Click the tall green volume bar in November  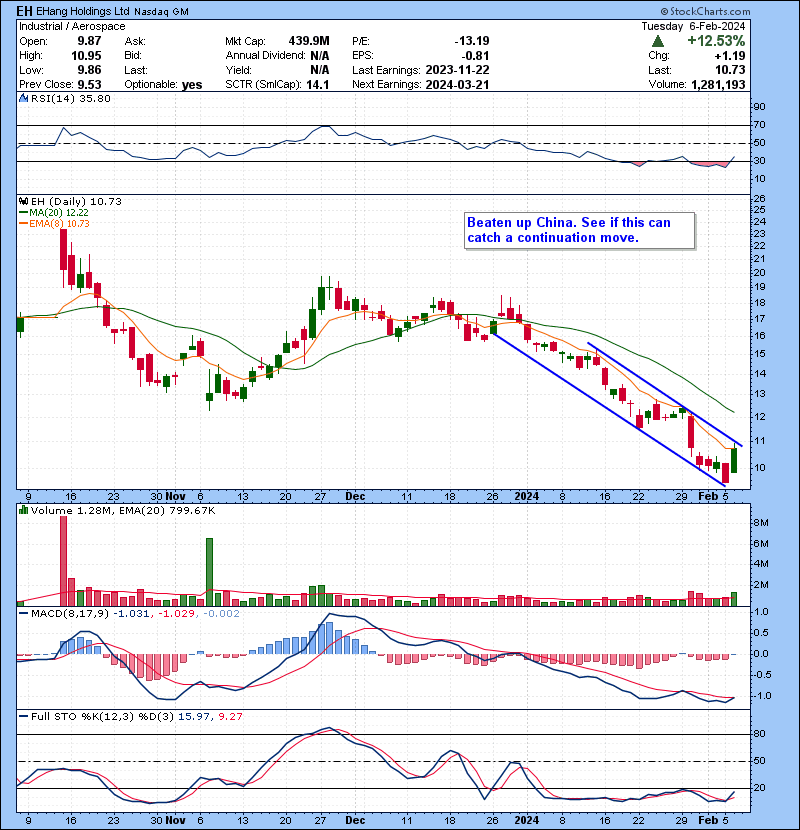coord(210,572)
